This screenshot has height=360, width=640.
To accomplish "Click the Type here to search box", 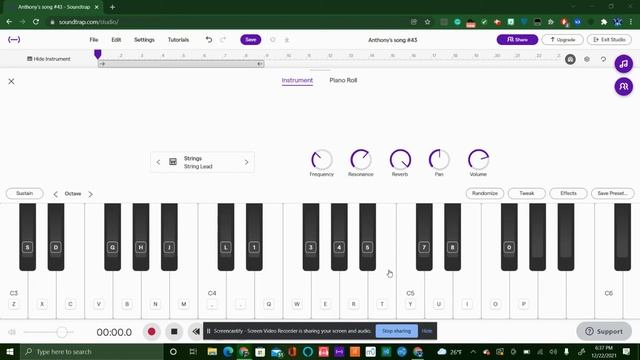I will (x=92, y=351).
